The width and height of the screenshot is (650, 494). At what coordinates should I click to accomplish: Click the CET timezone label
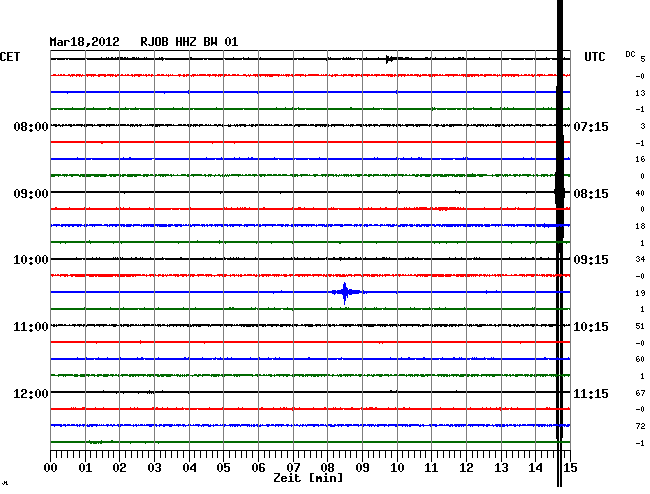click(x=10, y=57)
